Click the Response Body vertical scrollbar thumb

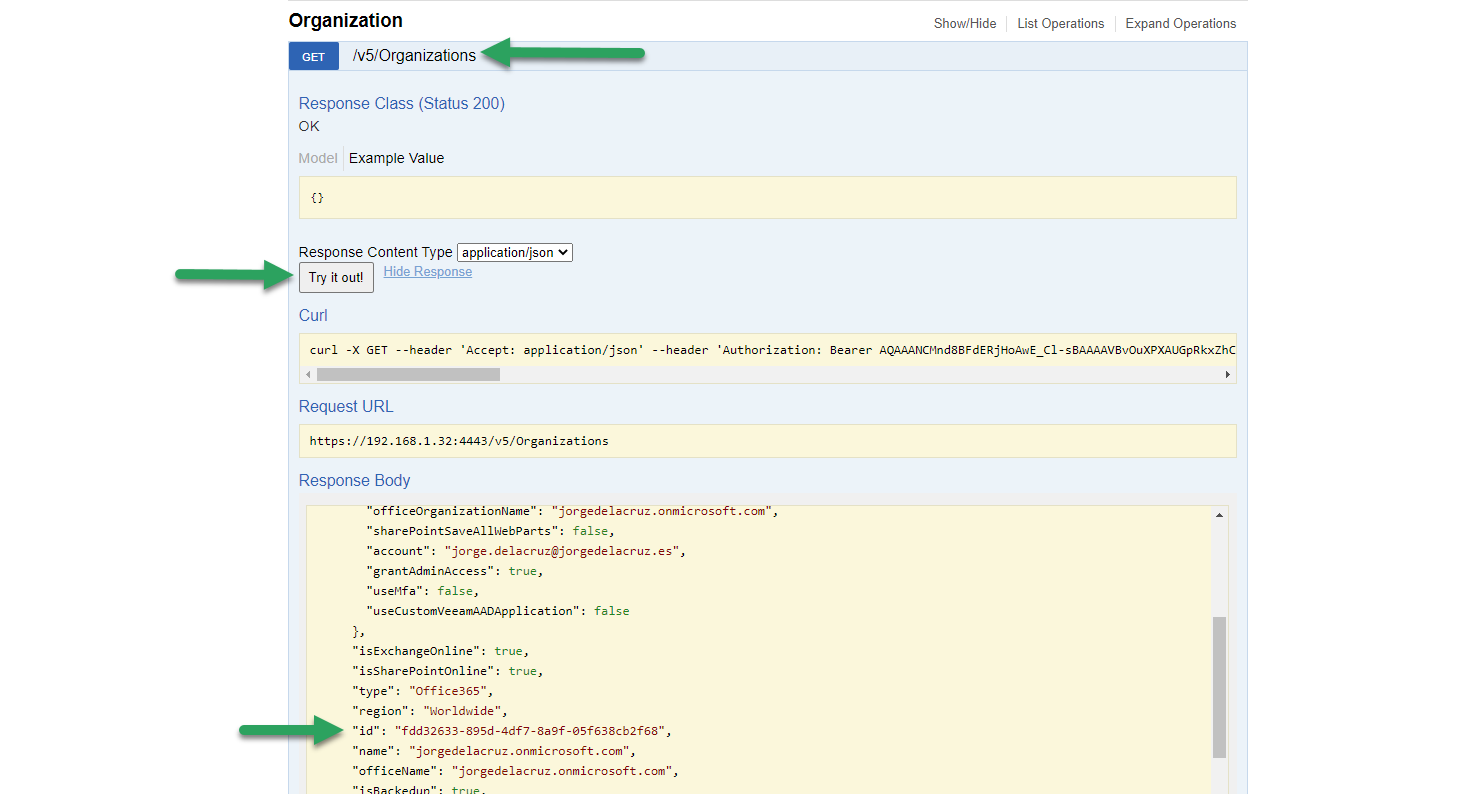(1220, 687)
